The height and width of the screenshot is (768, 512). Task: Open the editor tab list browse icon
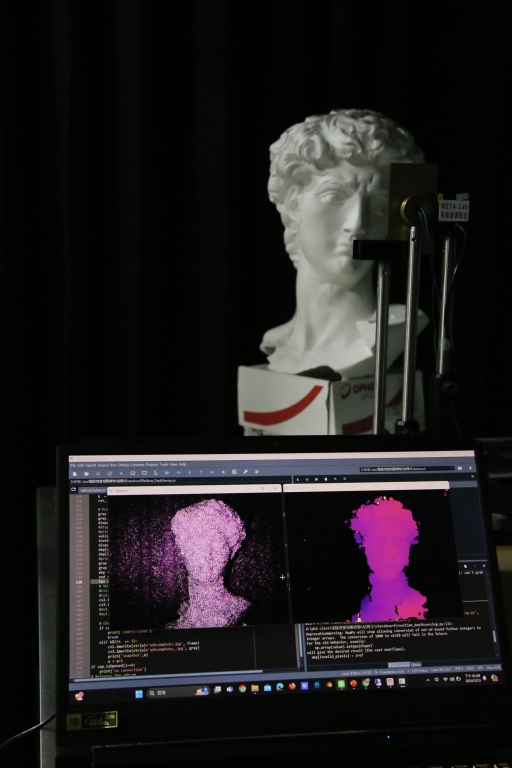(73, 489)
